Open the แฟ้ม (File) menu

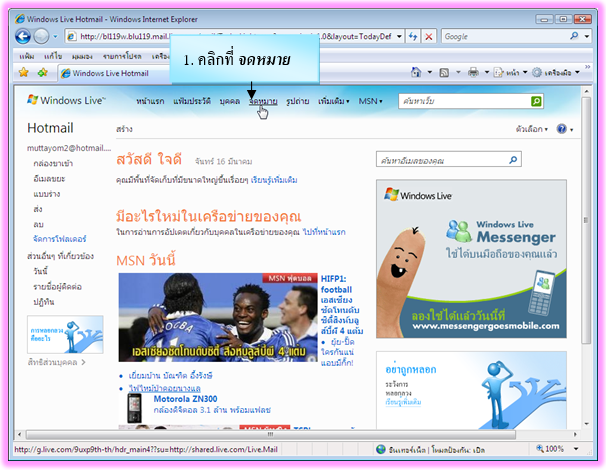26,56
